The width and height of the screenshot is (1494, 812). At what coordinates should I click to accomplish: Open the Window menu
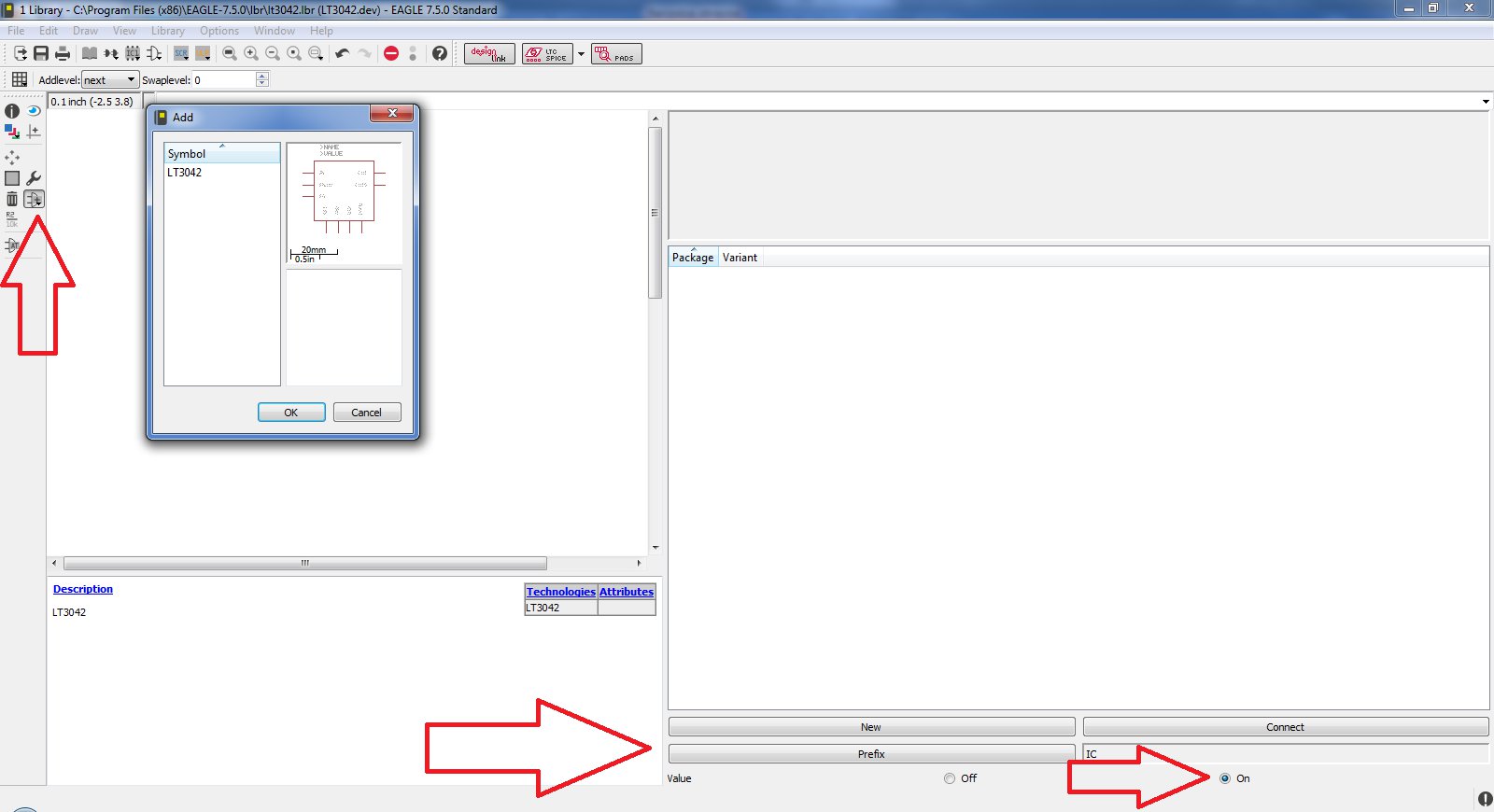275,31
